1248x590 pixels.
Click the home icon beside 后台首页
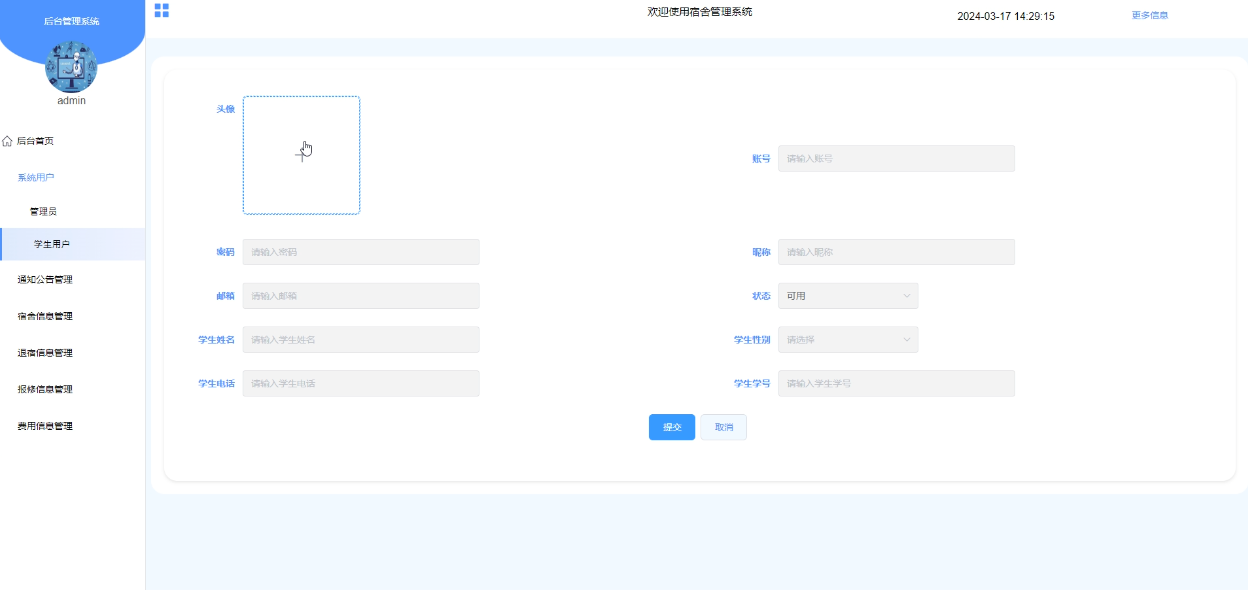[x=8, y=141]
